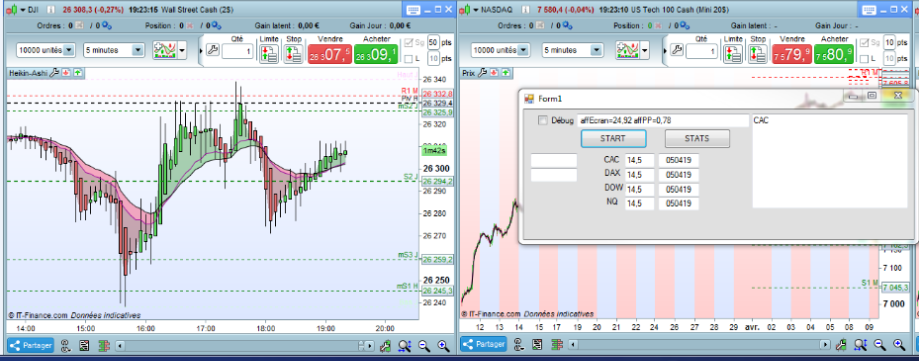Click Partager button in DJI window
This screenshot has width=919, height=361.
30,346
